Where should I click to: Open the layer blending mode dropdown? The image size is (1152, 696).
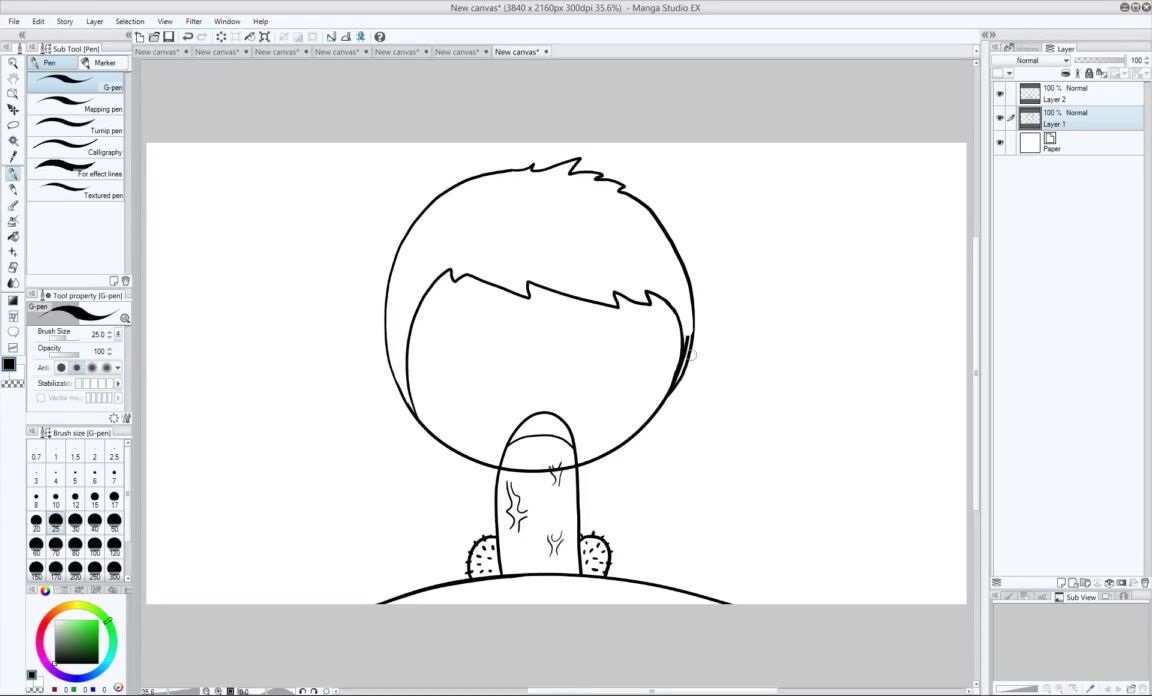1029,60
